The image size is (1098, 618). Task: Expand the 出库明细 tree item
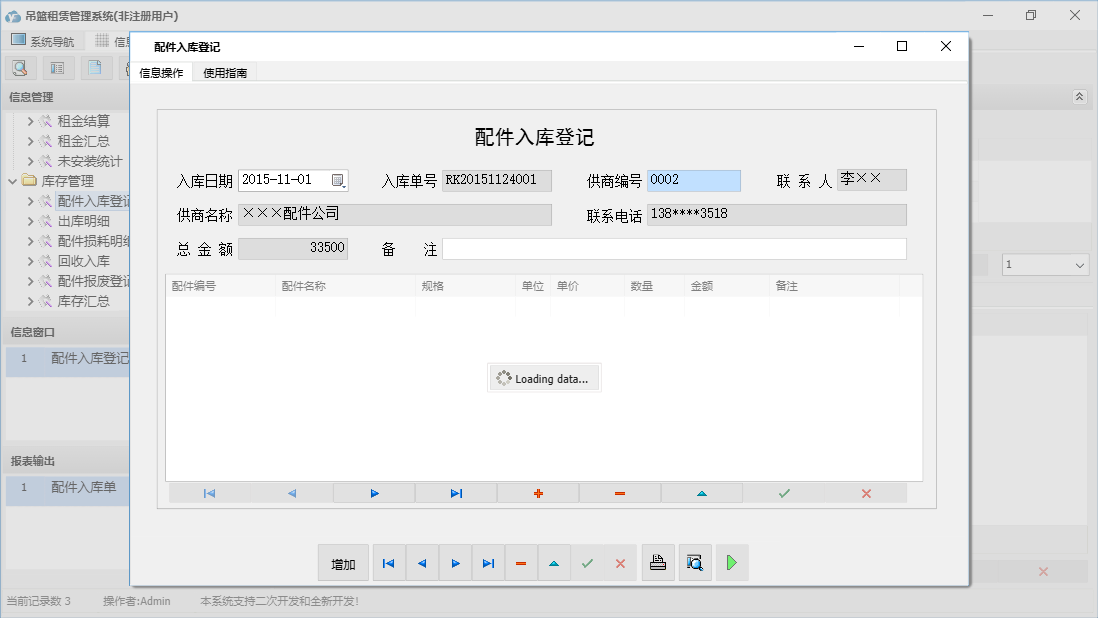coord(31,221)
